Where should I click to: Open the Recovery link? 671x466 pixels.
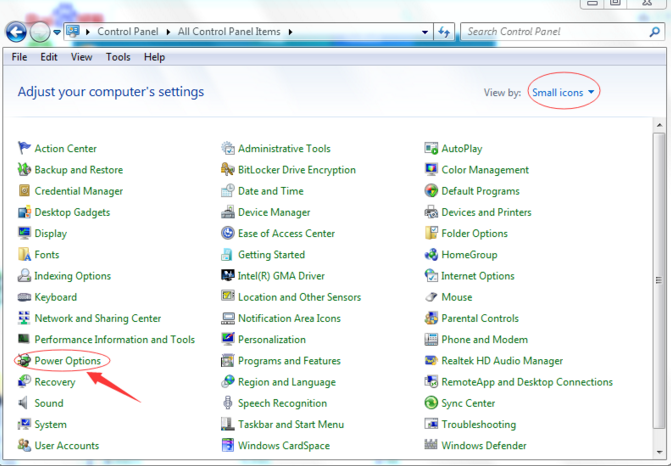[x=55, y=382]
